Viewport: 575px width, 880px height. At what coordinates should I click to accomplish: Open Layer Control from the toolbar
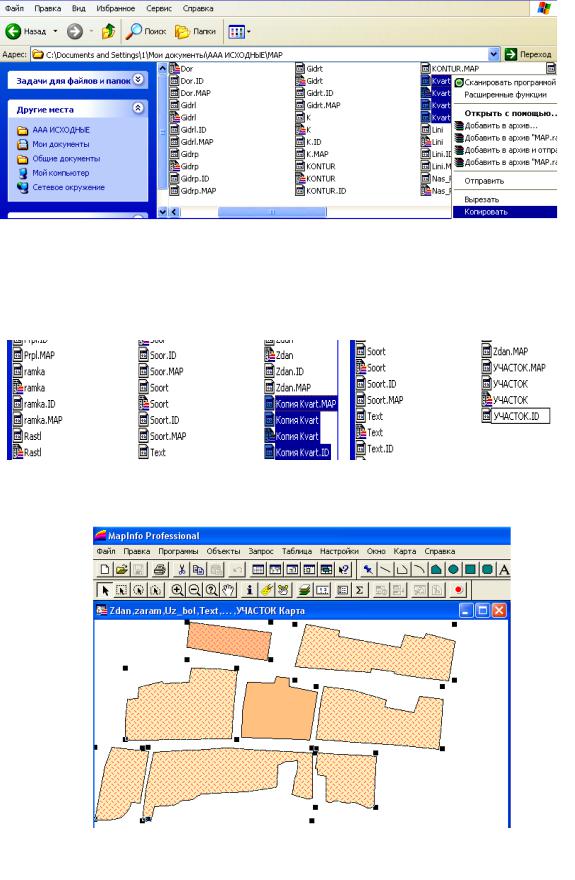[305, 590]
